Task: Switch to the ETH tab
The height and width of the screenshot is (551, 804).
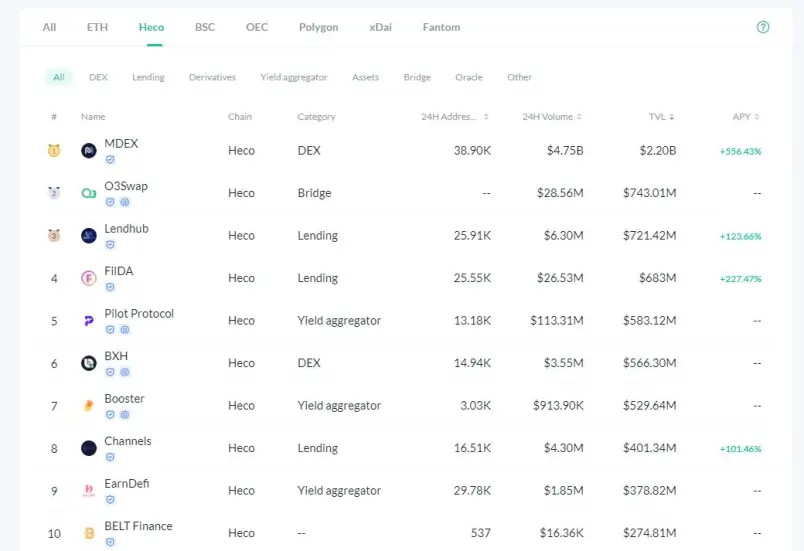Action: tap(97, 27)
